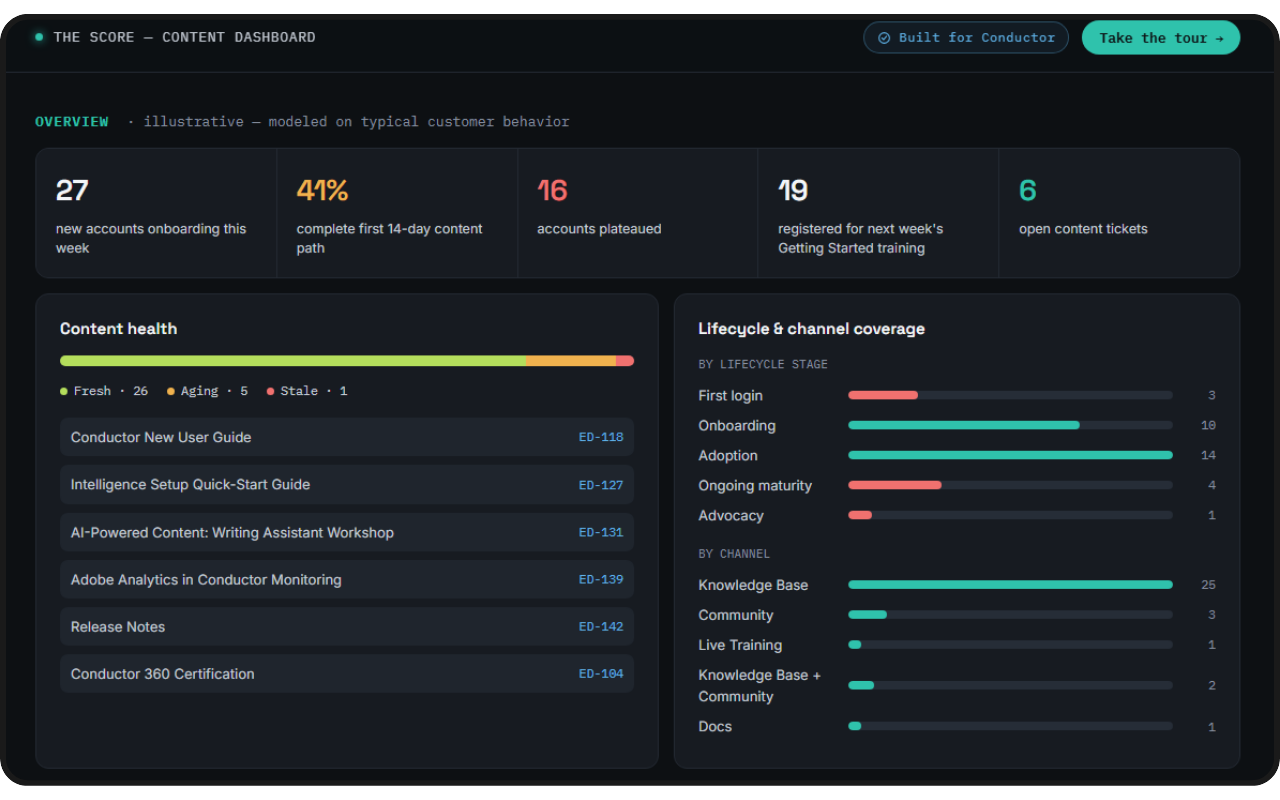Select the 6 open content tickets card
Screen dimensions: 1280x800
click(1119, 213)
